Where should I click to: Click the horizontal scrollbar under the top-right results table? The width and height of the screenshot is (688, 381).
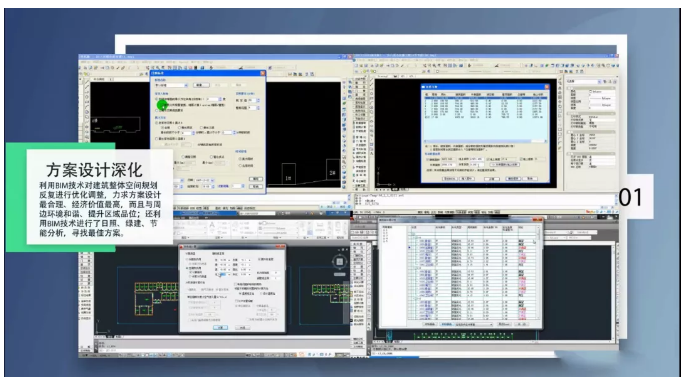[x=486, y=141]
